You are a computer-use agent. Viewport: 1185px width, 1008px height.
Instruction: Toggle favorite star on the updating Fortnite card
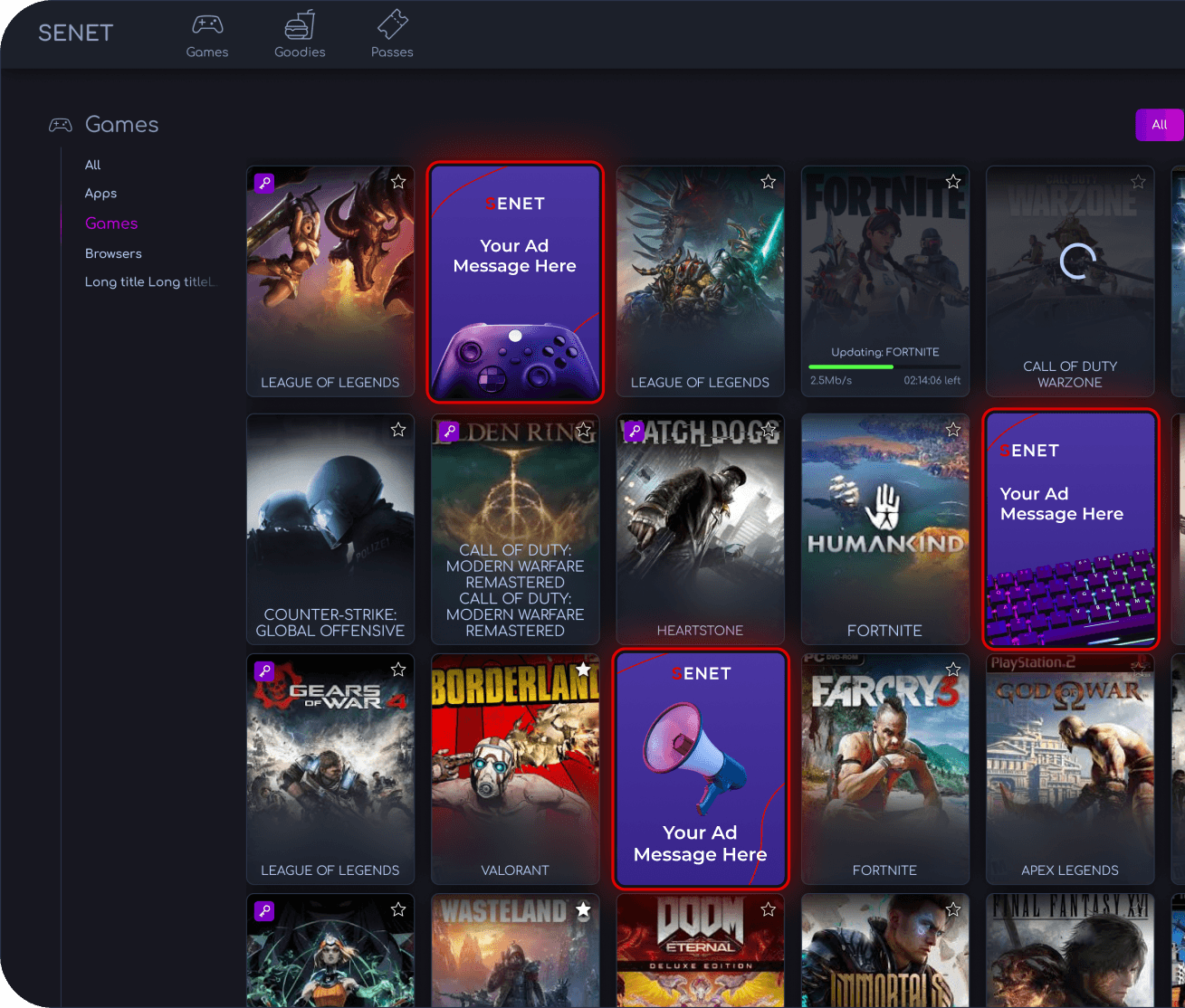tap(953, 182)
